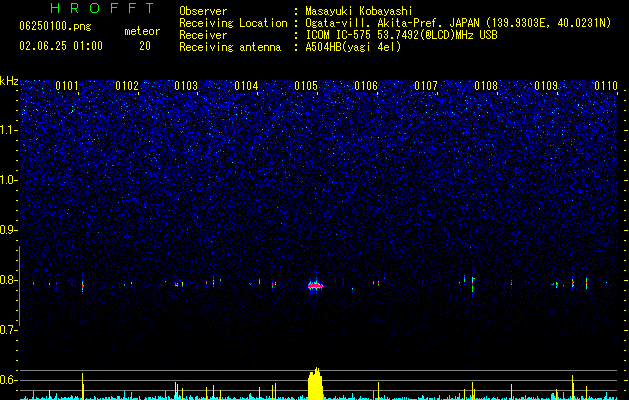Click the 0106 time marker
Image resolution: width=629 pixels, height=400 pixels.
(x=366, y=86)
